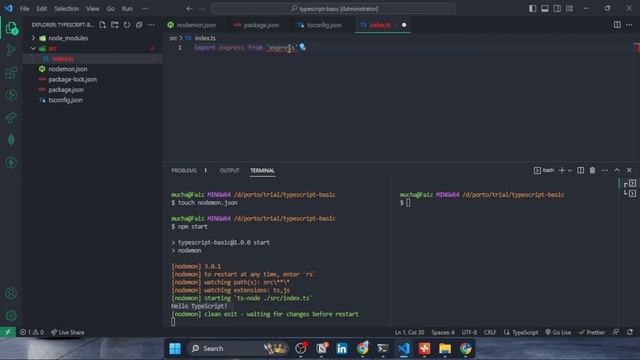Open package.json from Explorer tree

(66, 89)
